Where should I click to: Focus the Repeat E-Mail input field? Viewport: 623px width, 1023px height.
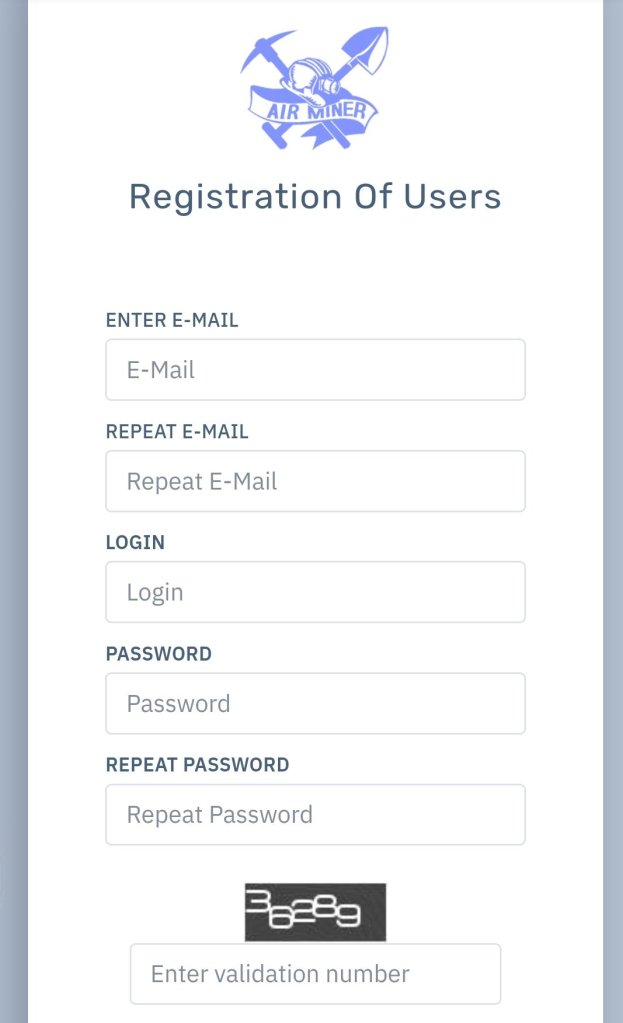(x=315, y=481)
